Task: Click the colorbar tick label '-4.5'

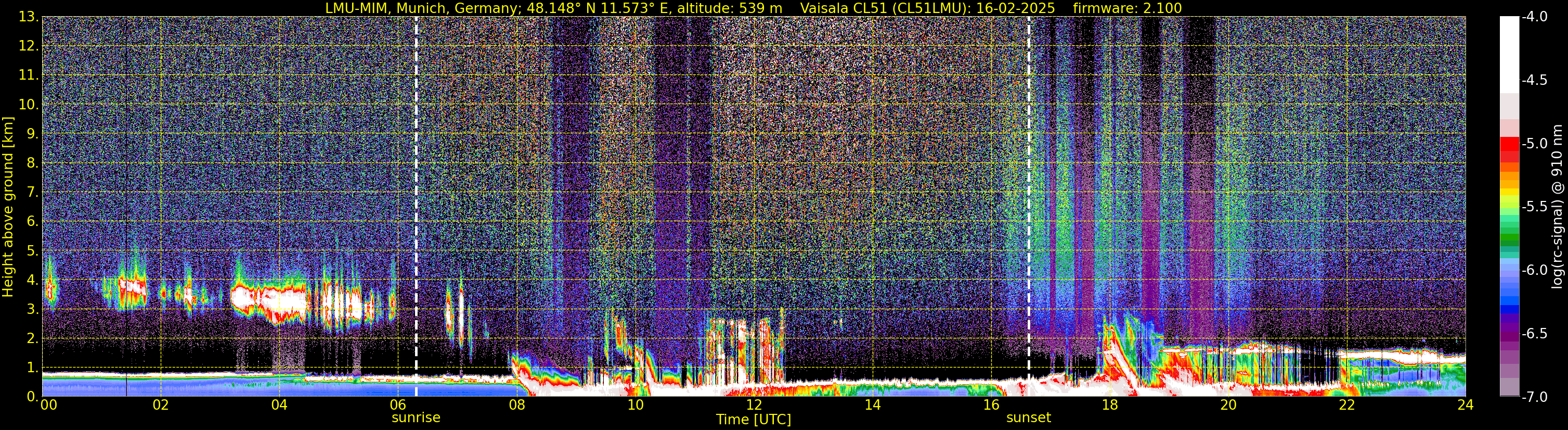Action: (1534, 80)
